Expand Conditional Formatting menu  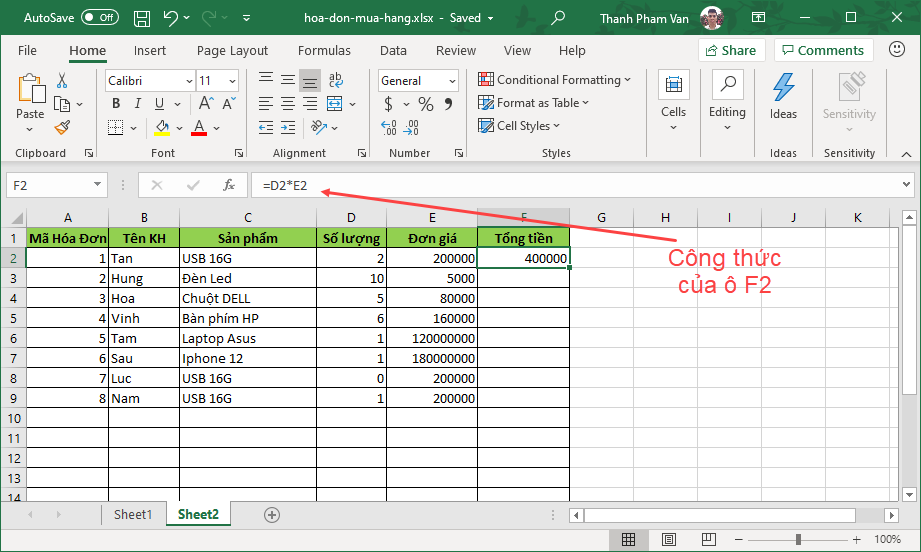[554, 79]
